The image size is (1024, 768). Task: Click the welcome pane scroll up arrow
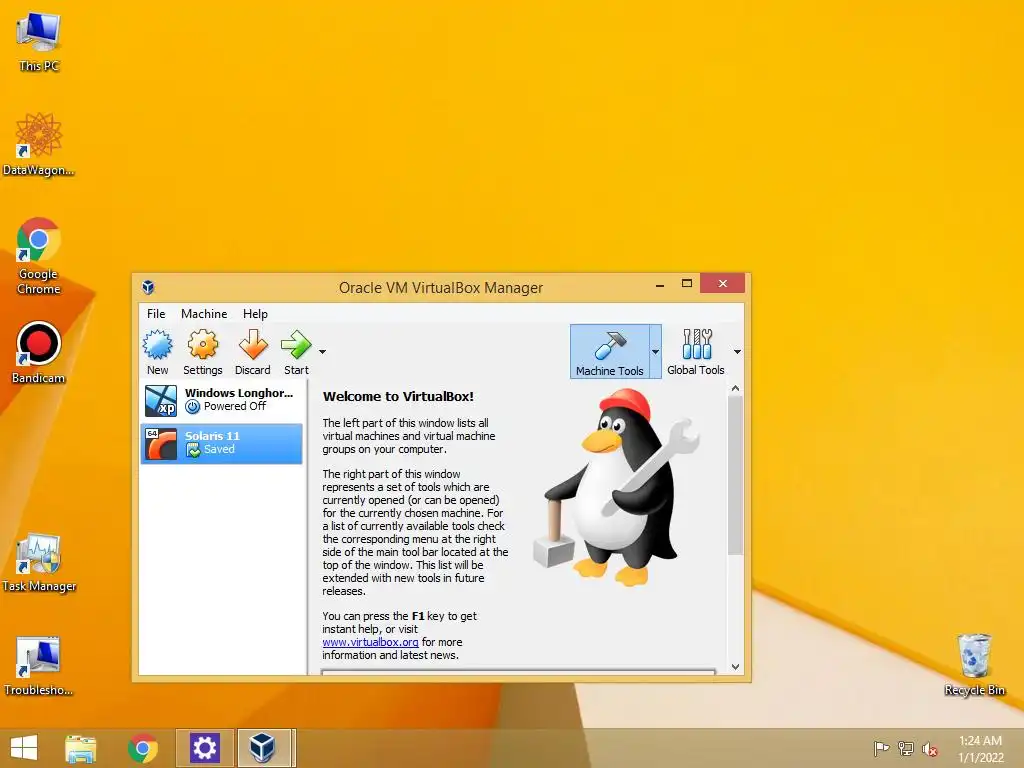click(735, 389)
